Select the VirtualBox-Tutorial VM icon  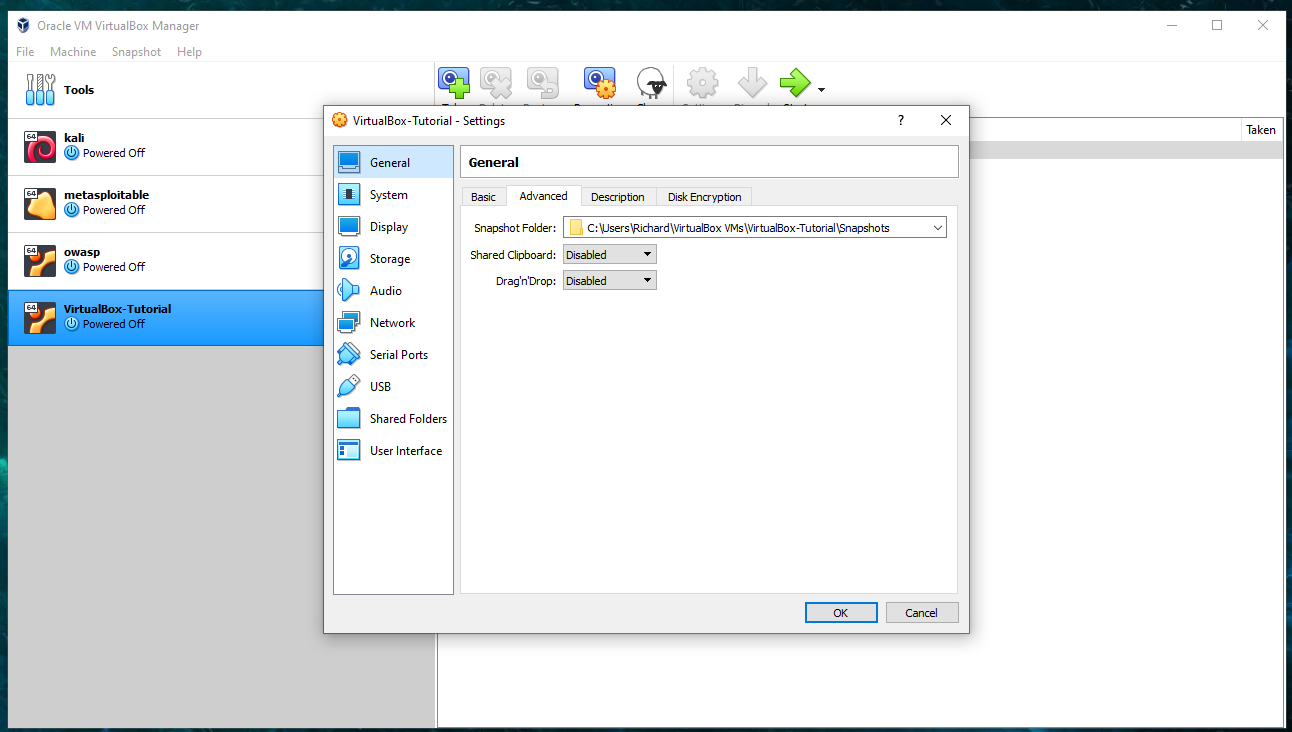(40, 317)
